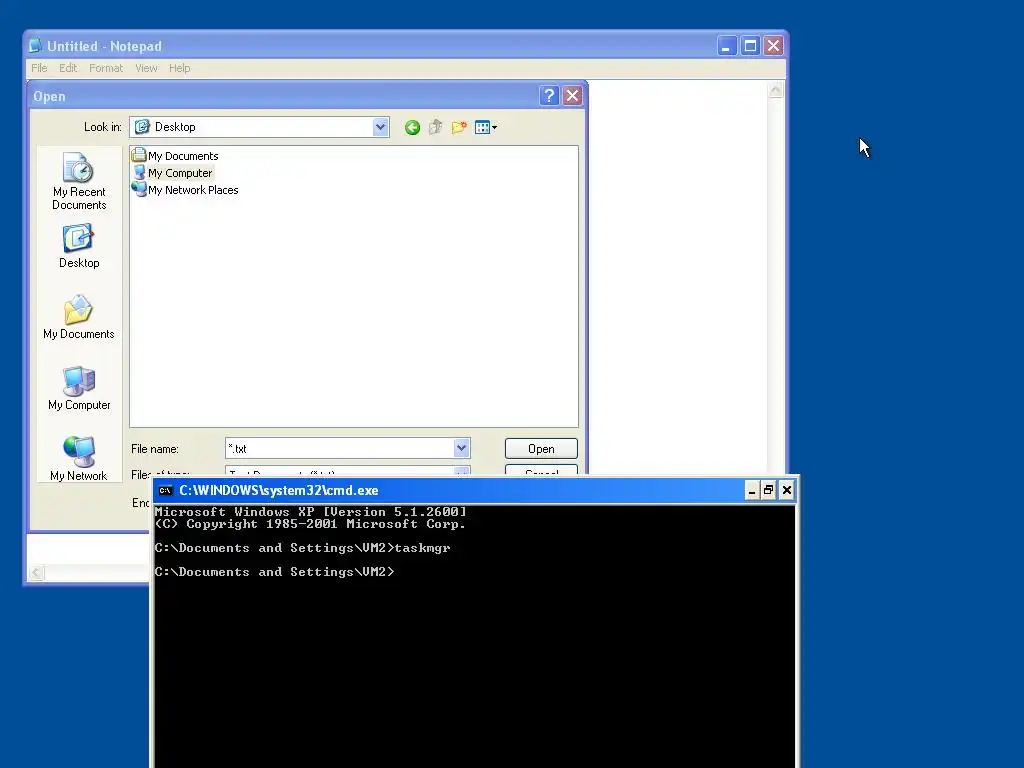Click Notepad vertical scrollbar up arrow
1024x768 pixels.
[776, 90]
